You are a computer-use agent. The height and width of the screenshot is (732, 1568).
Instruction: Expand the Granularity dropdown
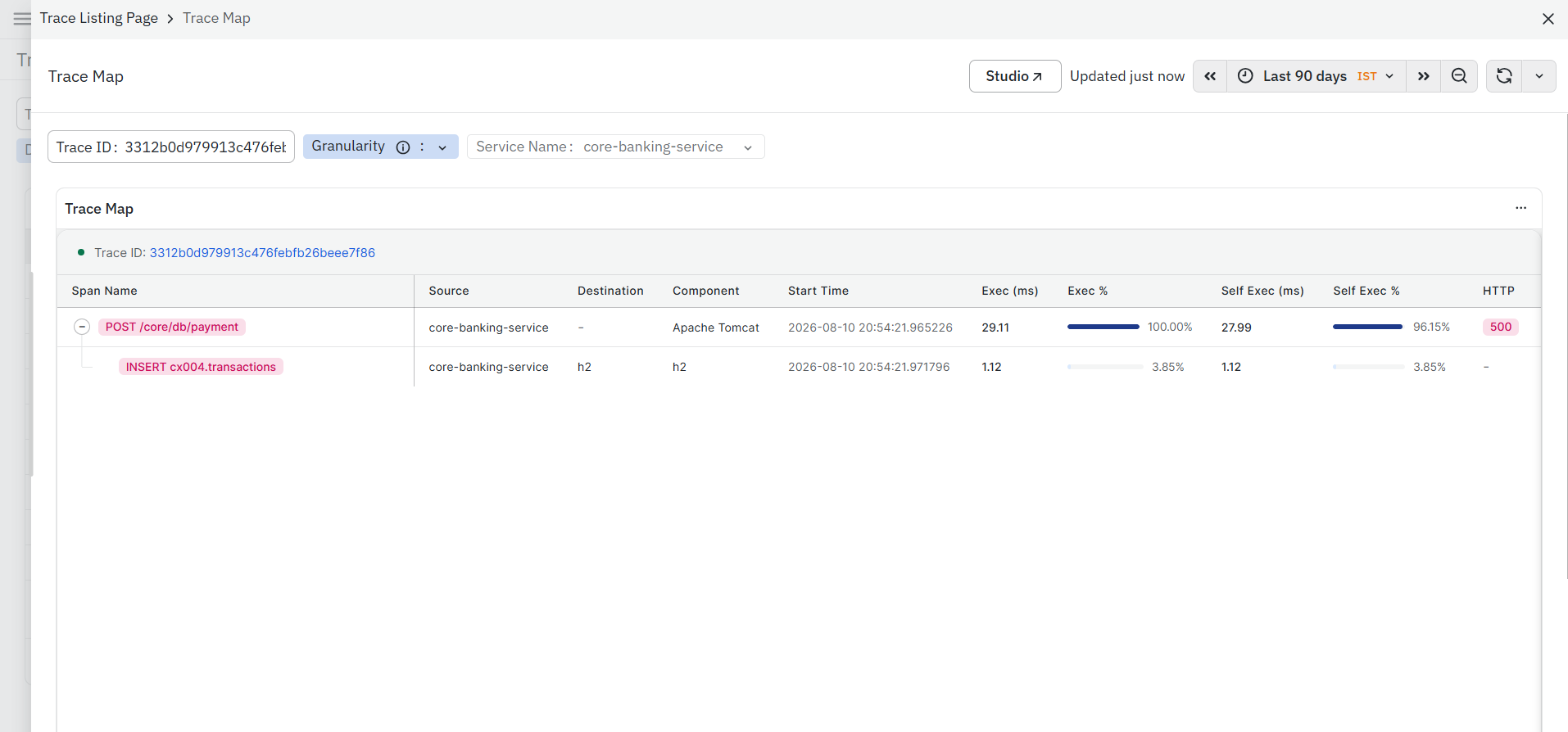(x=442, y=147)
